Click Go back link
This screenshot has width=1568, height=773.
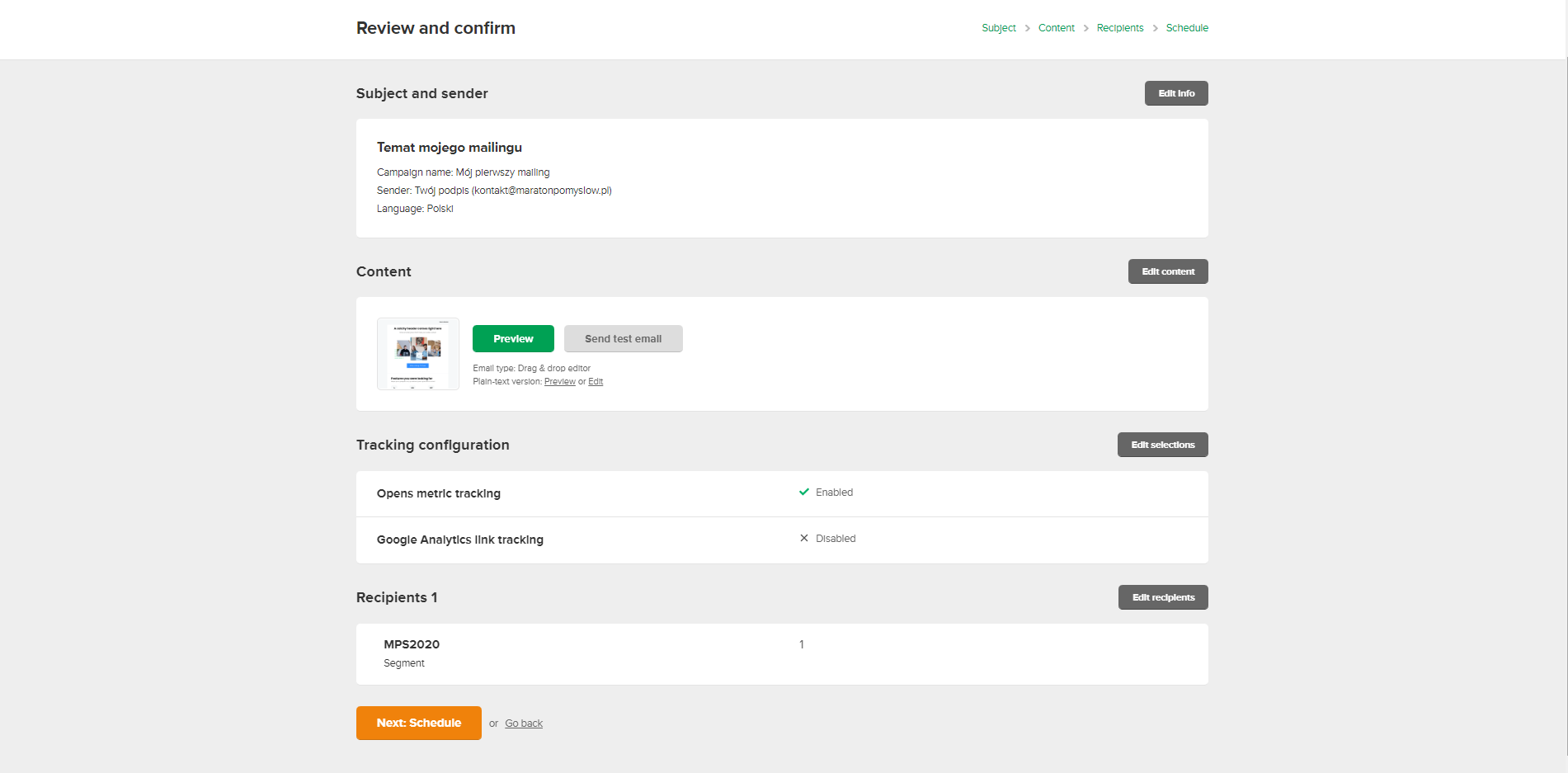click(523, 723)
